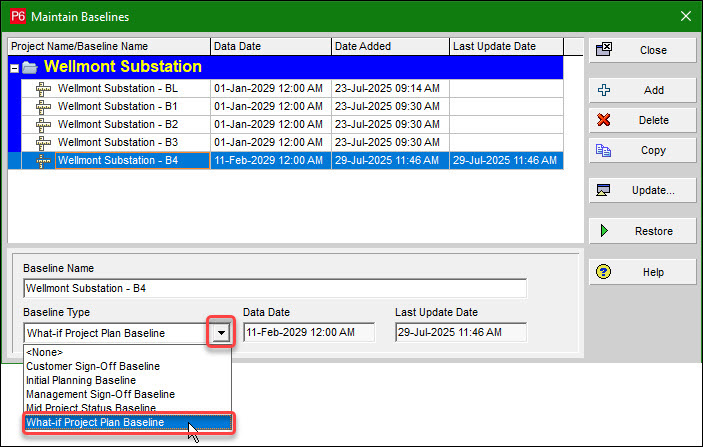This screenshot has width=703, height=447.
Task: Click the baseline icon beside Wellmont Substation - BL
Action: pyautogui.click(x=43, y=88)
